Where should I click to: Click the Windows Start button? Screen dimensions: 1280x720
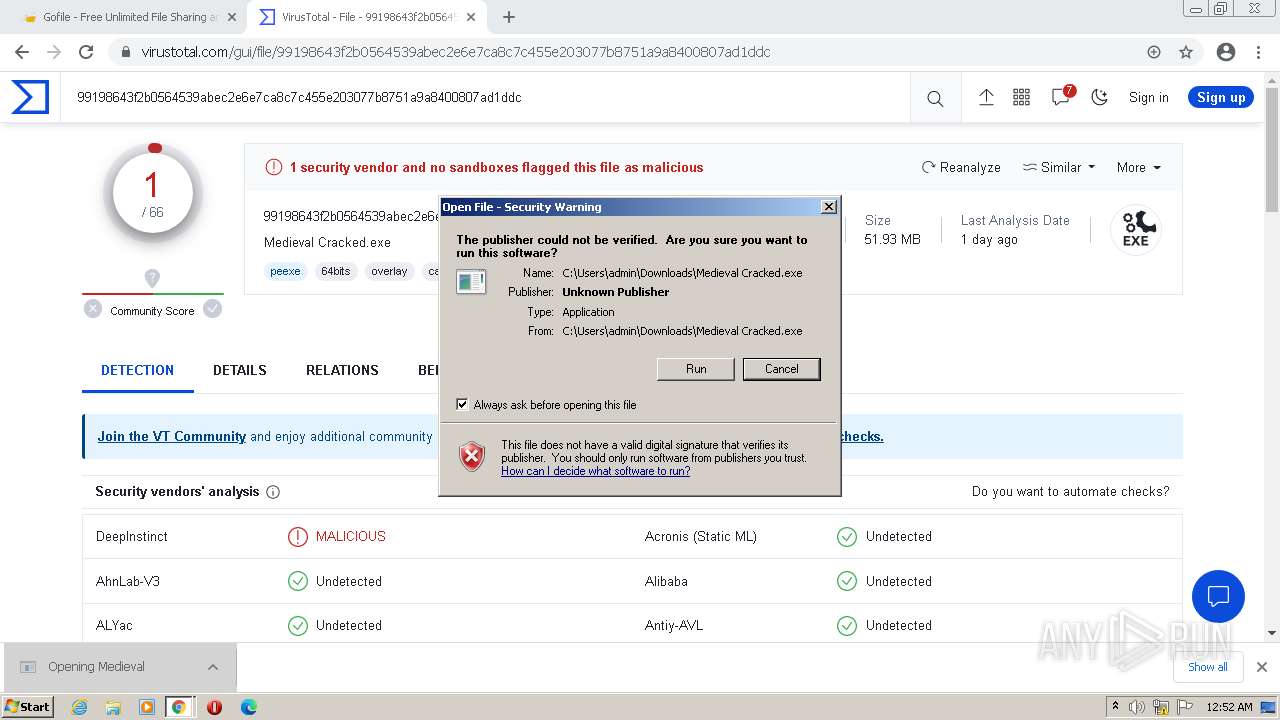28,707
